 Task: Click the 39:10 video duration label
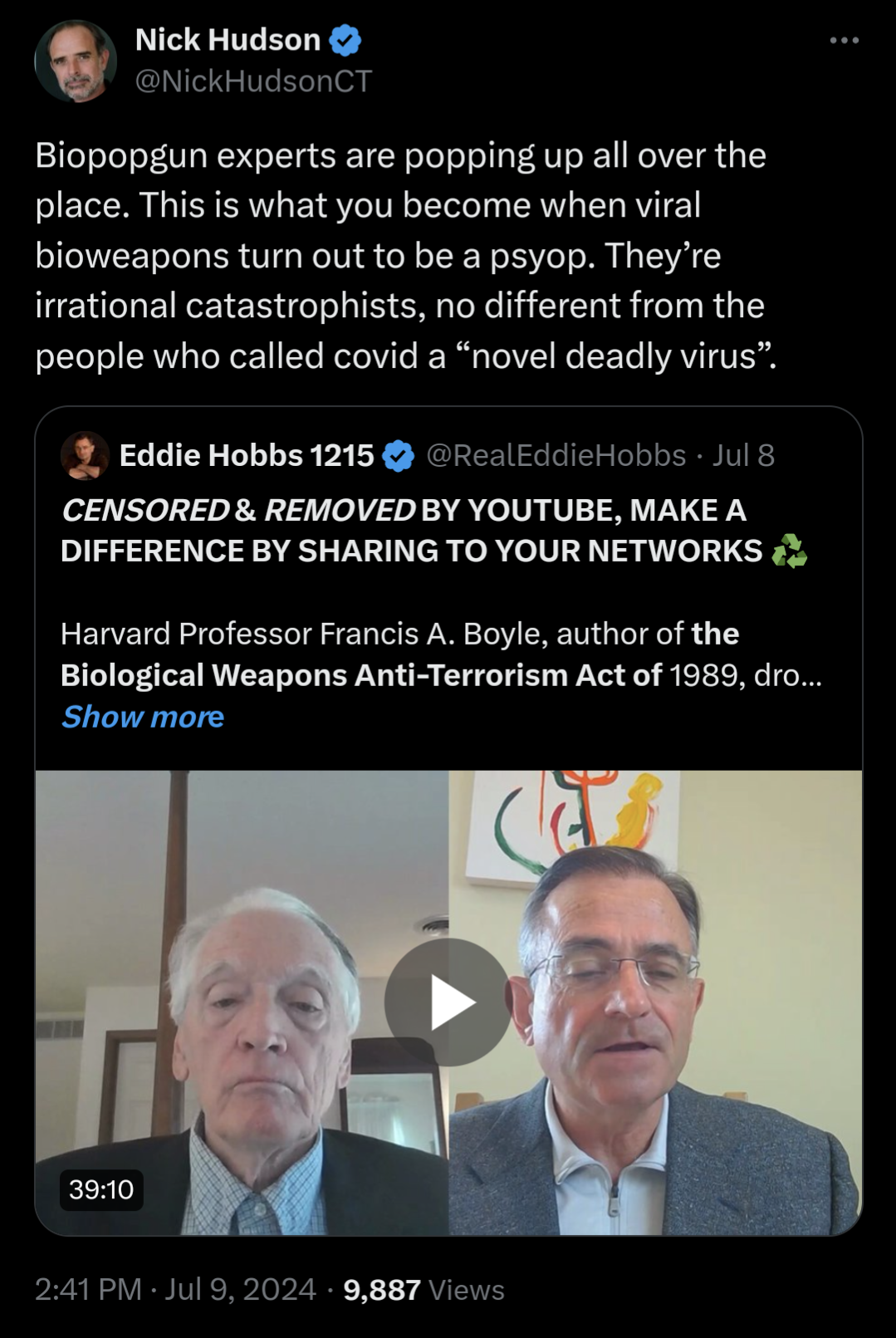(x=101, y=1189)
